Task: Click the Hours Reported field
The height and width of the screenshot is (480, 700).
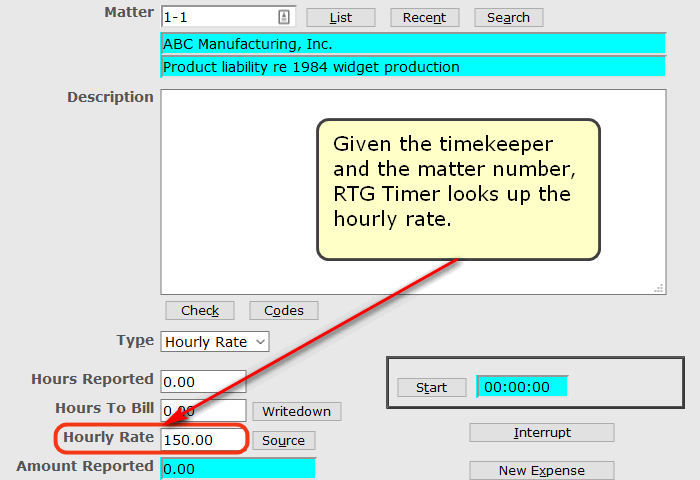Action: tap(203, 382)
